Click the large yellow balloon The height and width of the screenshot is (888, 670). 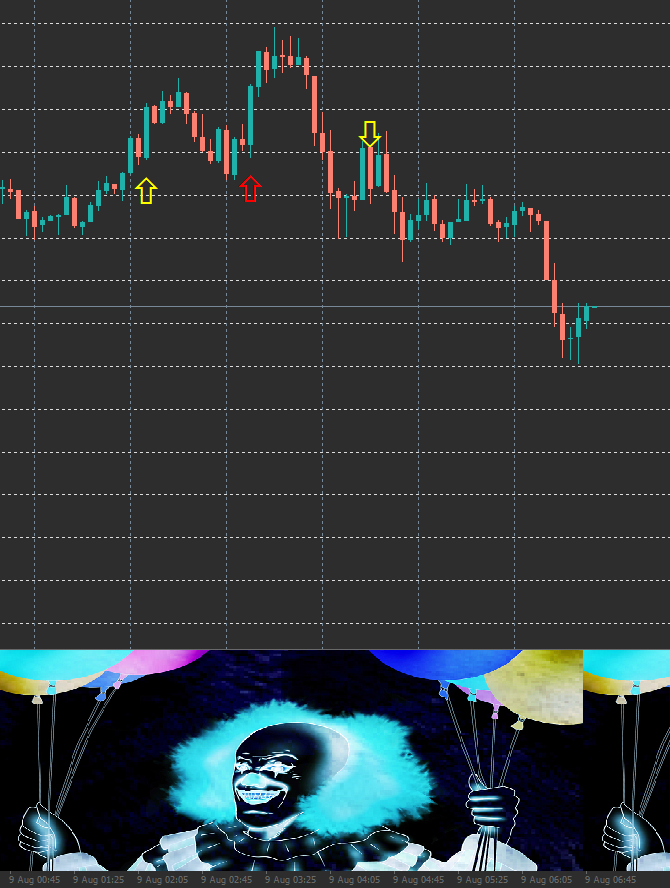click(x=535, y=686)
